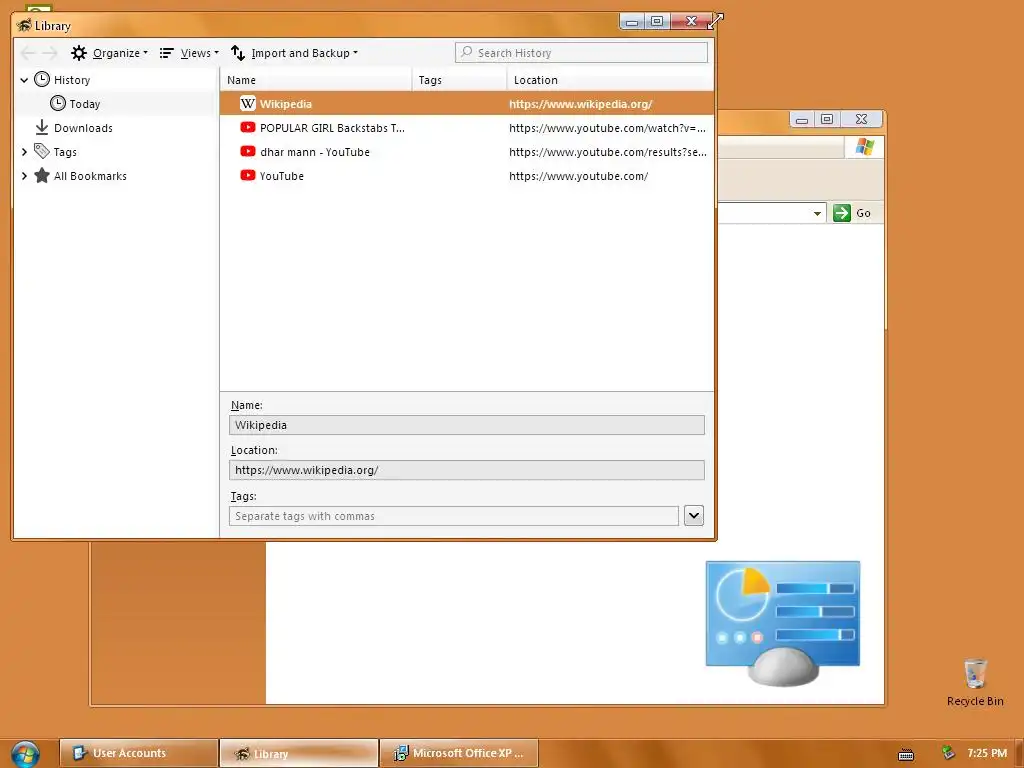Click the Location field in details
Image resolution: width=1024 pixels, height=768 pixels.
click(467, 470)
